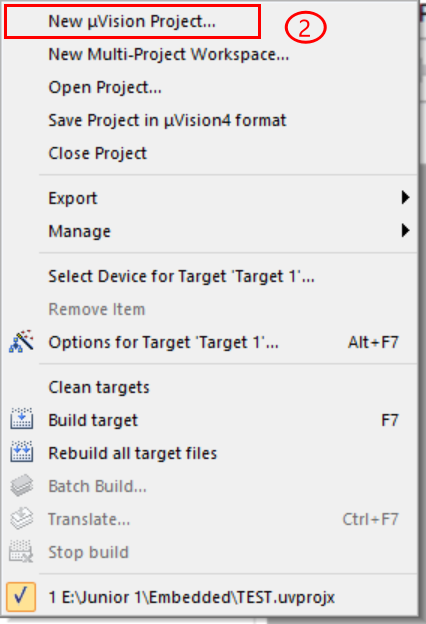Select New Multi-Project Workspace...
The height and width of the screenshot is (624, 426).
[x=168, y=55]
